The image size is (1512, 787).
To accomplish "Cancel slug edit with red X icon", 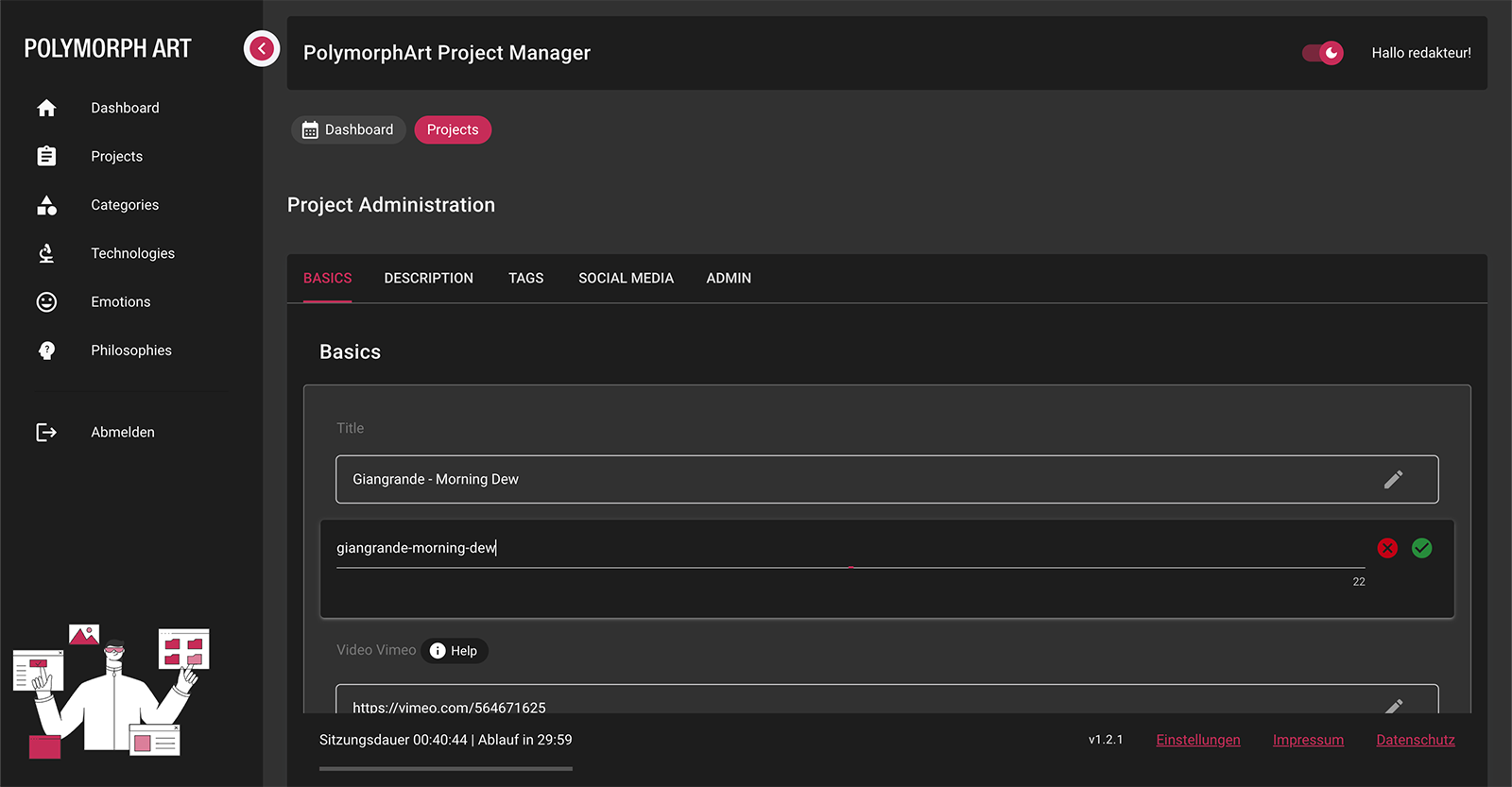I will coord(1387,548).
